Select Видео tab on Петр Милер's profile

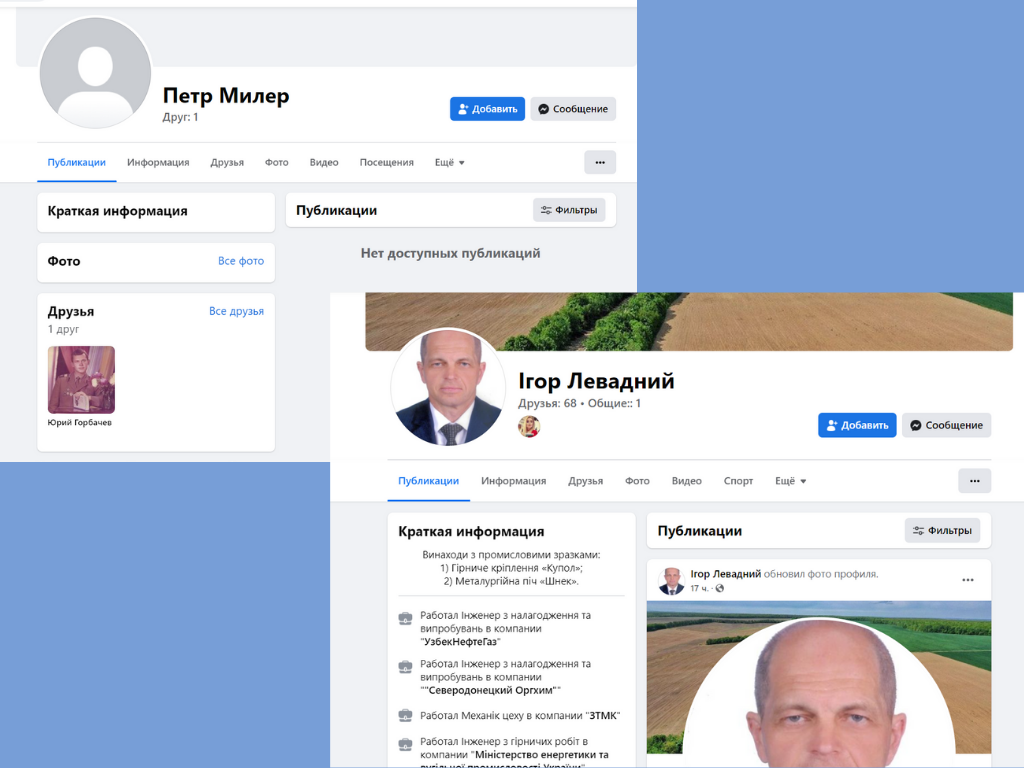tap(324, 163)
